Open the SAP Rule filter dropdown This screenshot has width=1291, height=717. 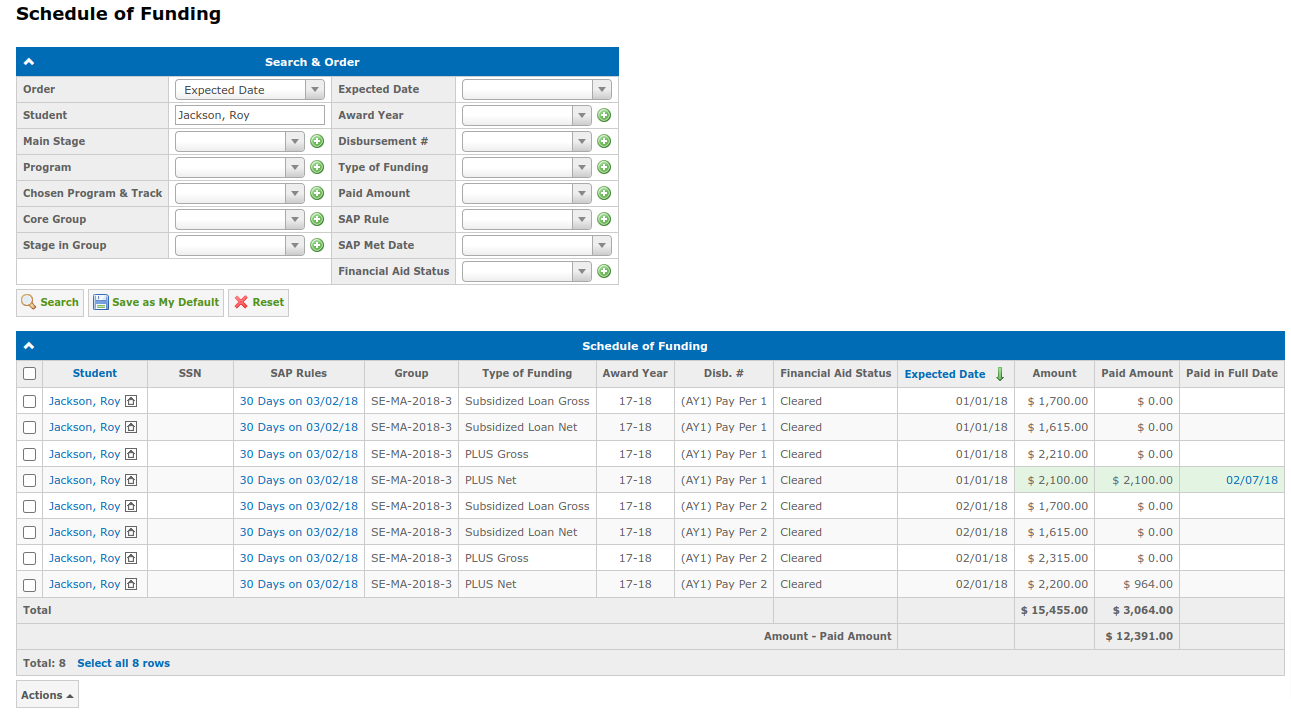(x=527, y=219)
